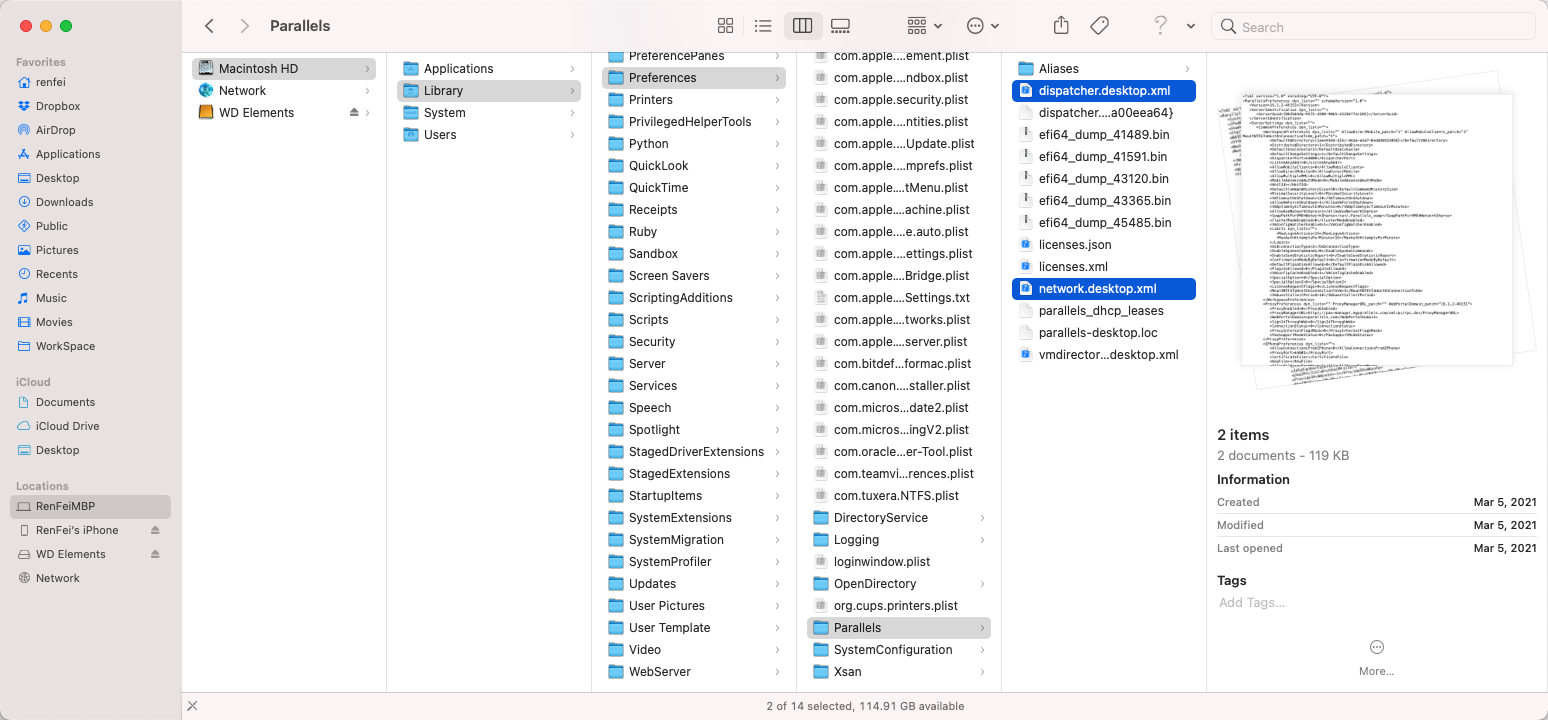Eject WD Elements in the sidebar
This screenshot has height=720, width=1548.
point(155,554)
